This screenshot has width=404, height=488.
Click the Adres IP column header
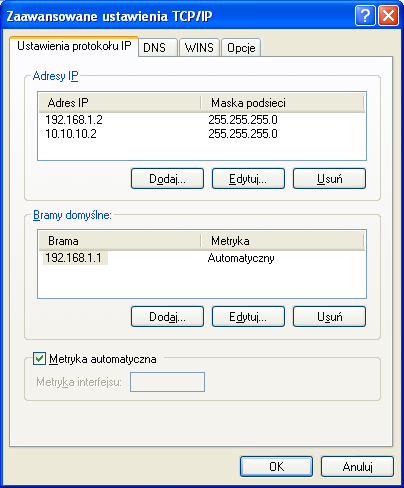(x=120, y=103)
